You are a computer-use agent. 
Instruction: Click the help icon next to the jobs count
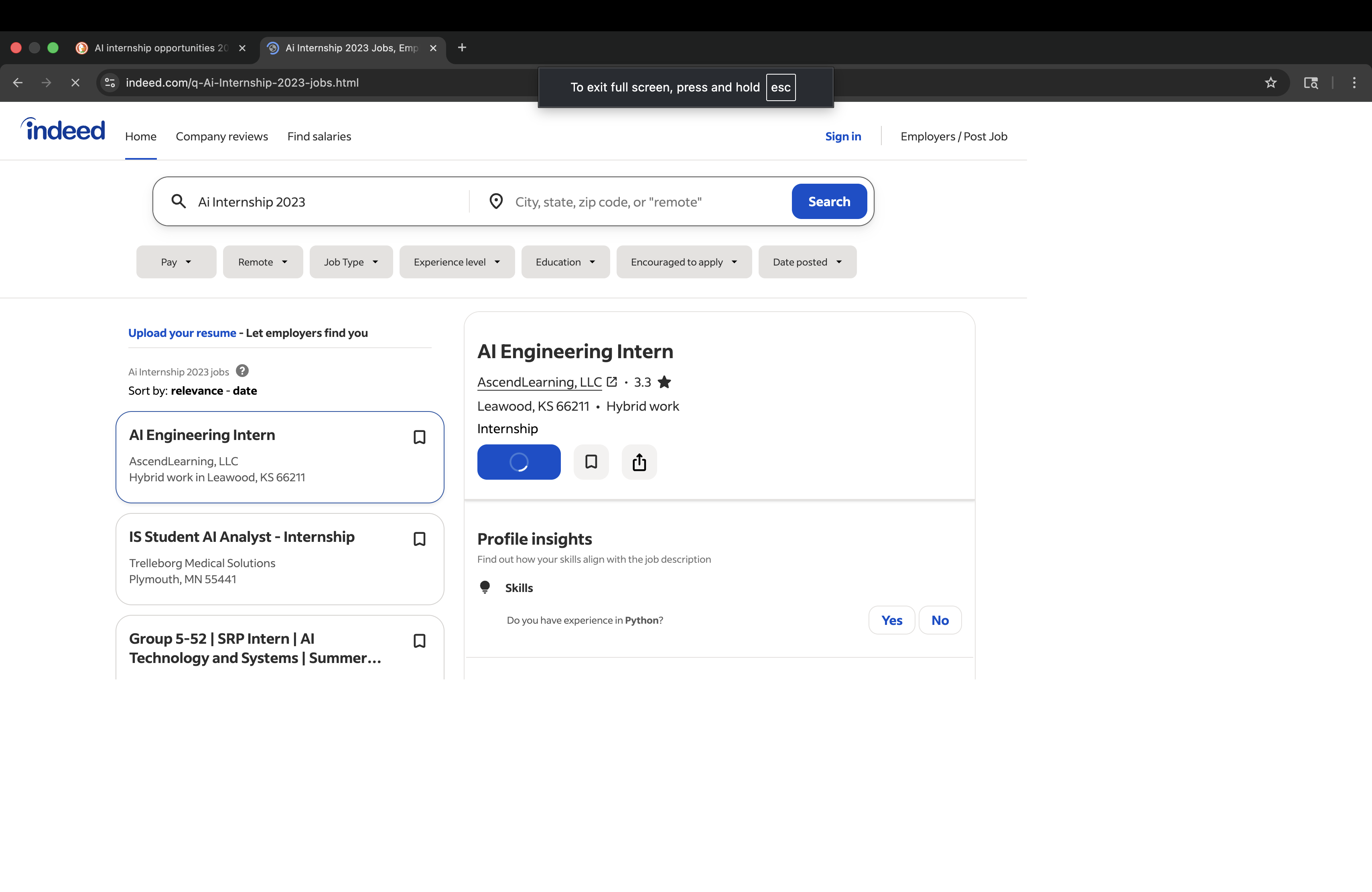(242, 371)
